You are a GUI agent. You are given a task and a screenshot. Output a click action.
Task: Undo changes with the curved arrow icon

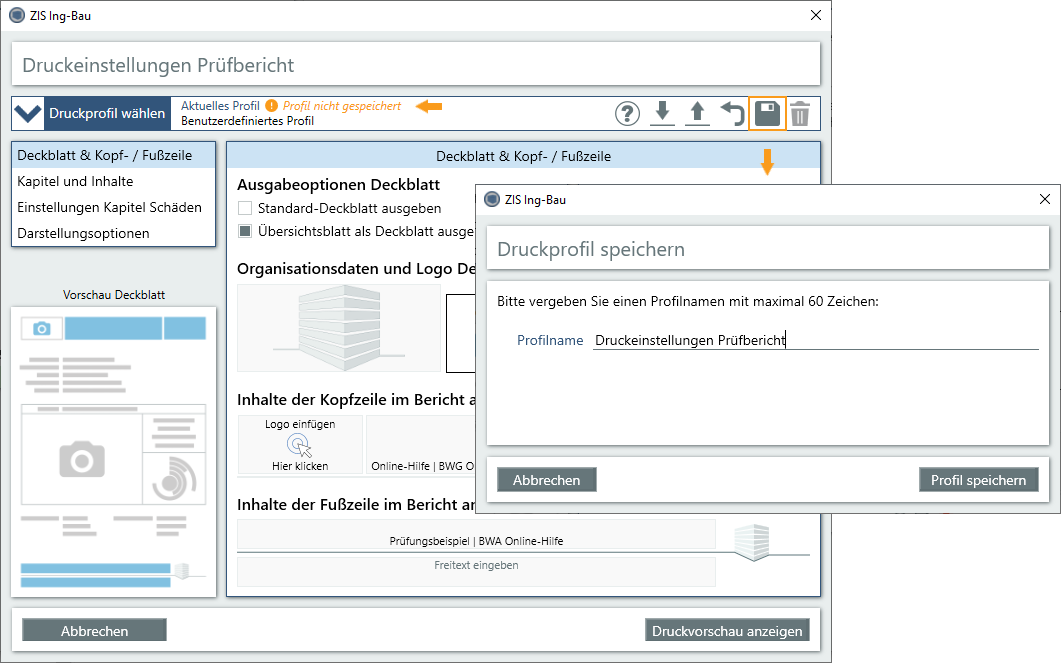(x=732, y=113)
